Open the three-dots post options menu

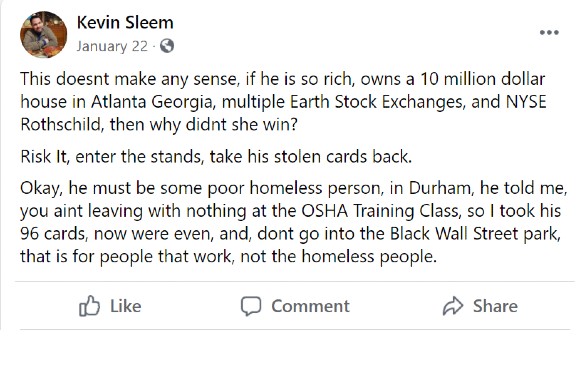pyautogui.click(x=549, y=33)
